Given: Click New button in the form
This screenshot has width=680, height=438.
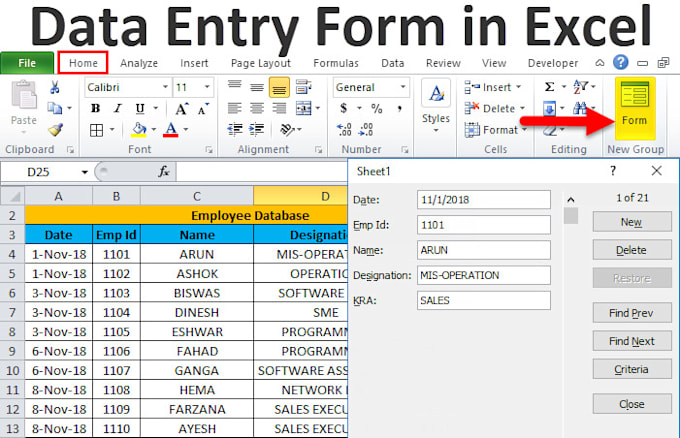Looking at the screenshot, I should coord(632,222).
